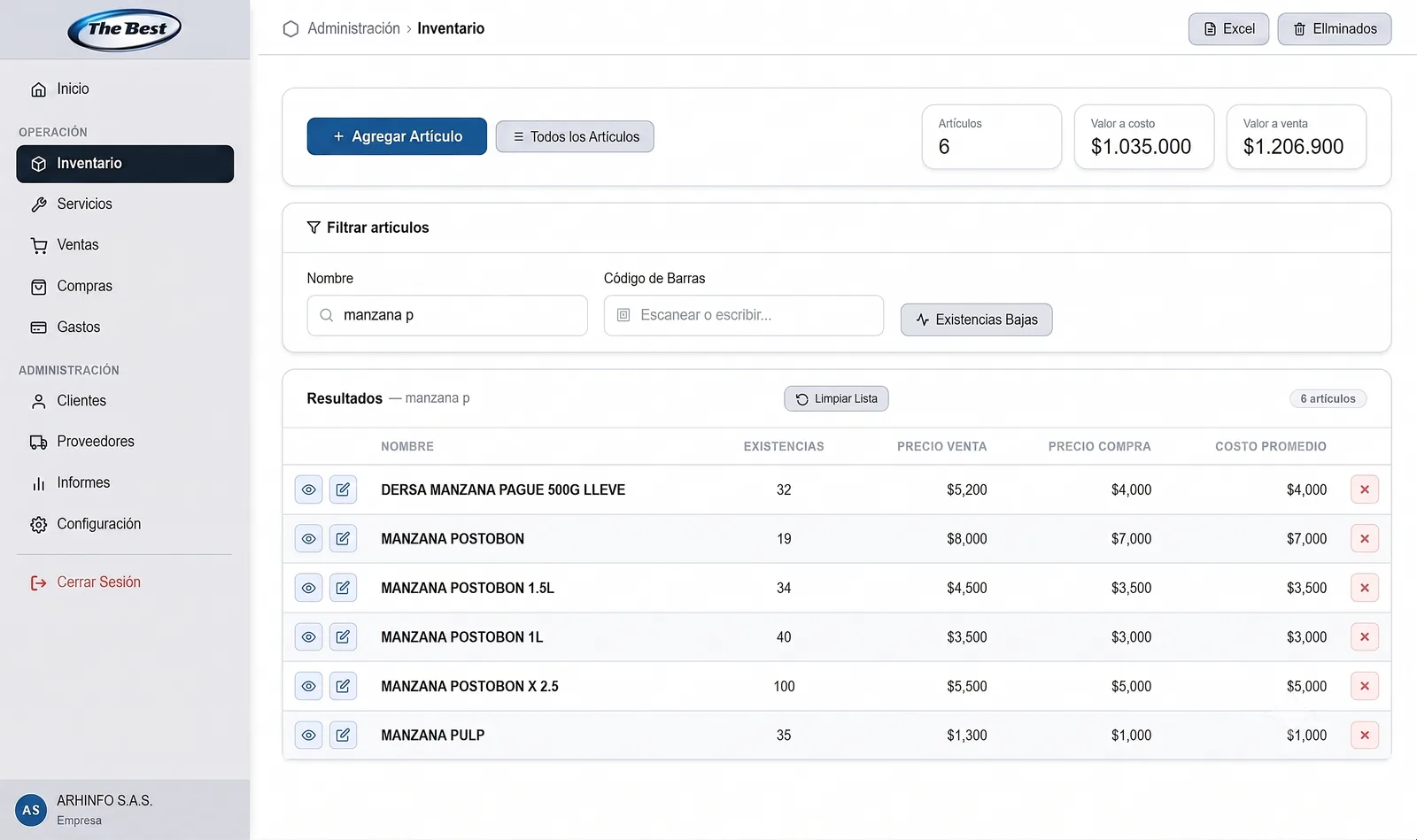View details of MANZANA PULP
The width and height of the screenshot is (1417, 840).
308,736
